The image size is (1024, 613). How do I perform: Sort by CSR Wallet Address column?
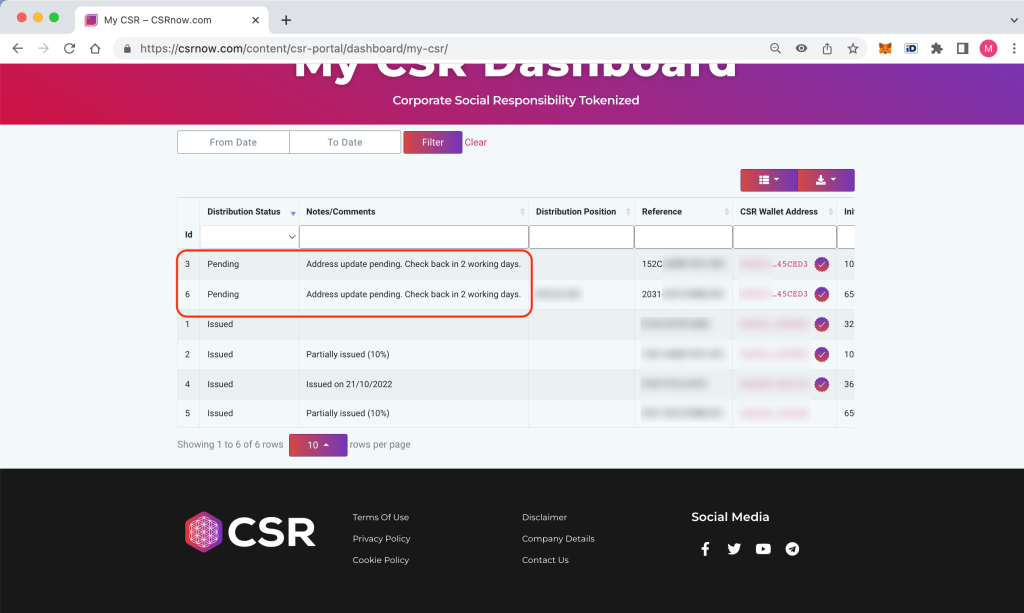click(784, 212)
